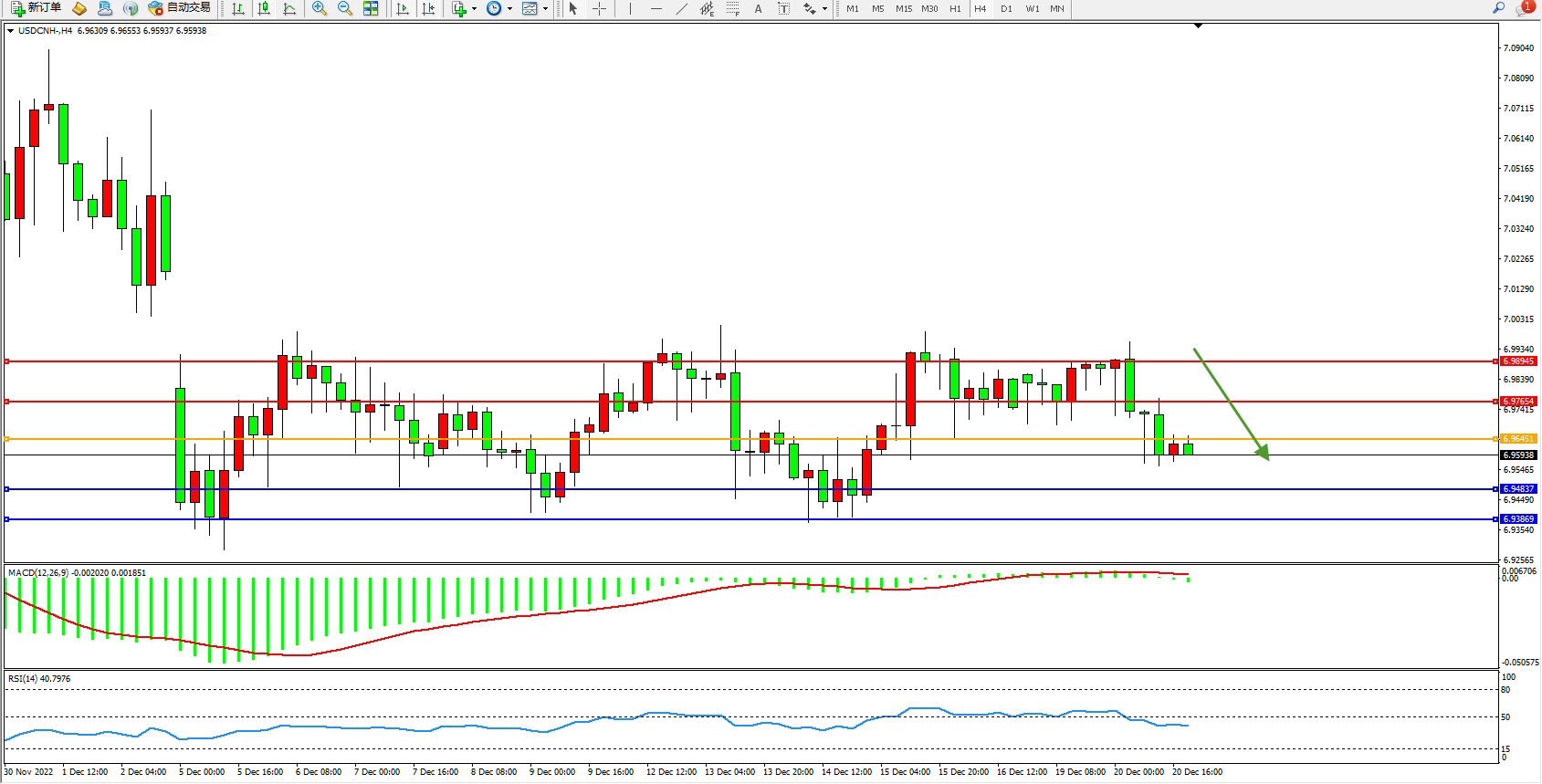The height and width of the screenshot is (784, 1542).
Task: Select the crosshair tool
Action: coord(599,8)
